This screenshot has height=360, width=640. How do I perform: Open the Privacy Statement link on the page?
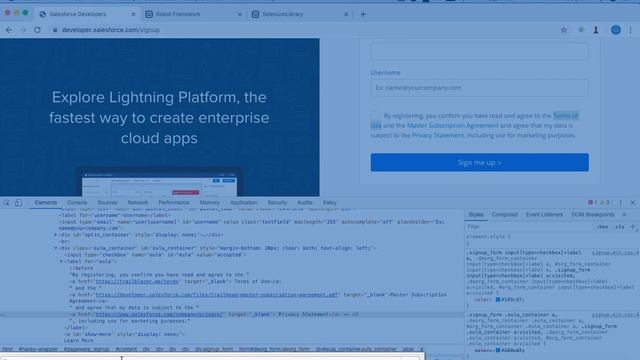(x=438, y=136)
